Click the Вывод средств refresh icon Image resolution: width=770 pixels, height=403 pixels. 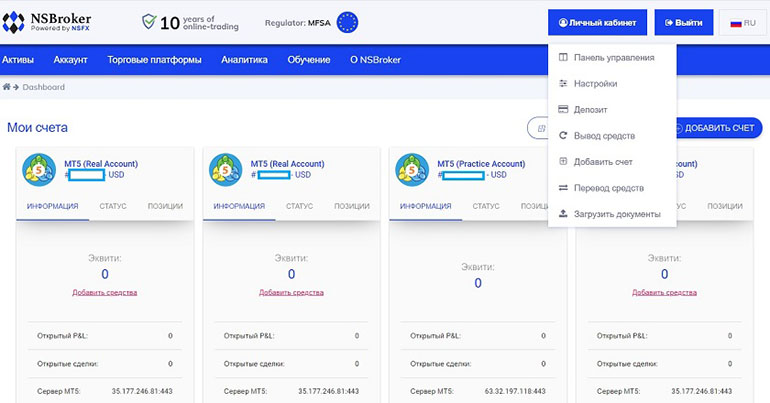(x=563, y=135)
